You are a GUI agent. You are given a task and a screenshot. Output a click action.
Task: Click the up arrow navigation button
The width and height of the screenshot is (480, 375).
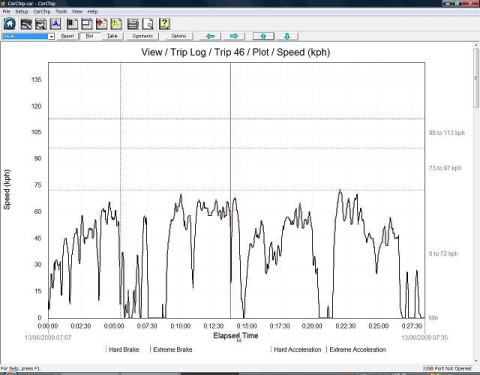click(263, 36)
